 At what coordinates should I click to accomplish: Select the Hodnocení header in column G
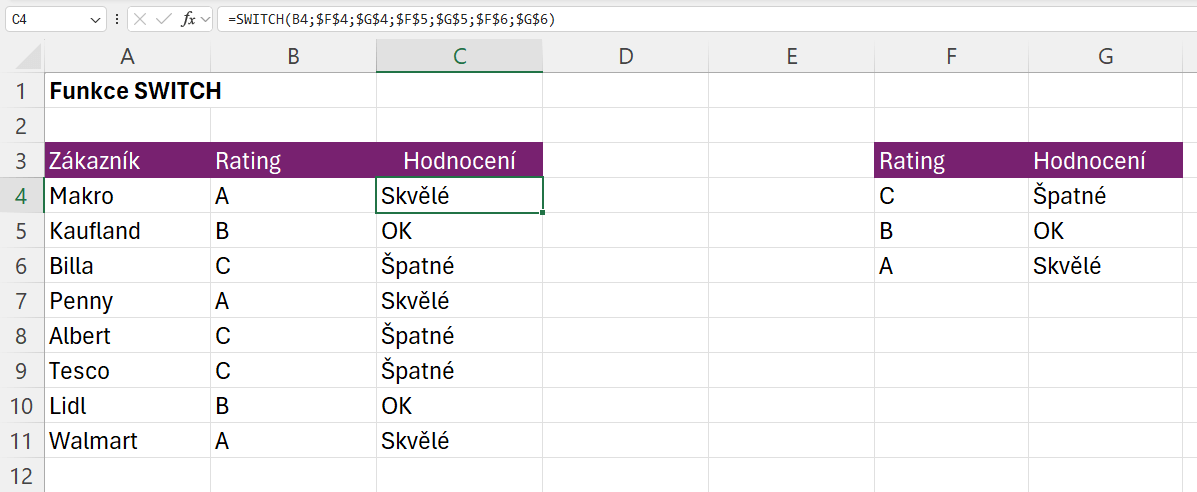pyautogui.click(x=1105, y=161)
